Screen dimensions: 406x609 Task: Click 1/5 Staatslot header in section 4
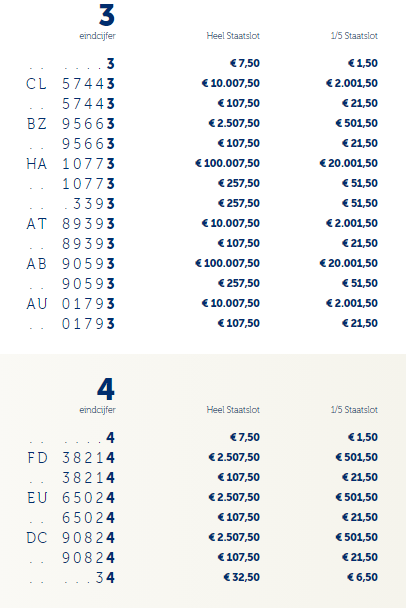click(354, 410)
